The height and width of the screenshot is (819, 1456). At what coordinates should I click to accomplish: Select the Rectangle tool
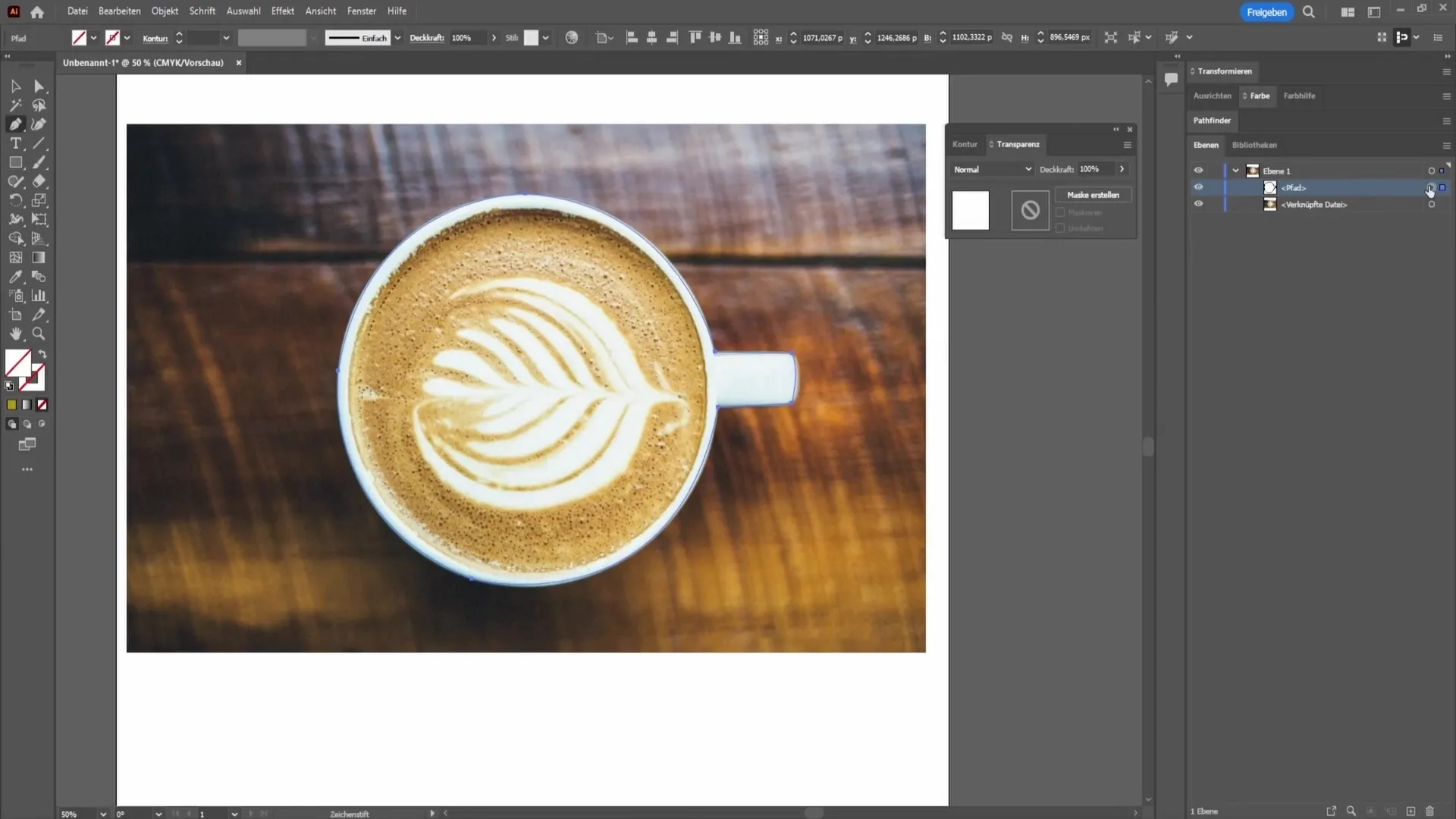coord(15,162)
